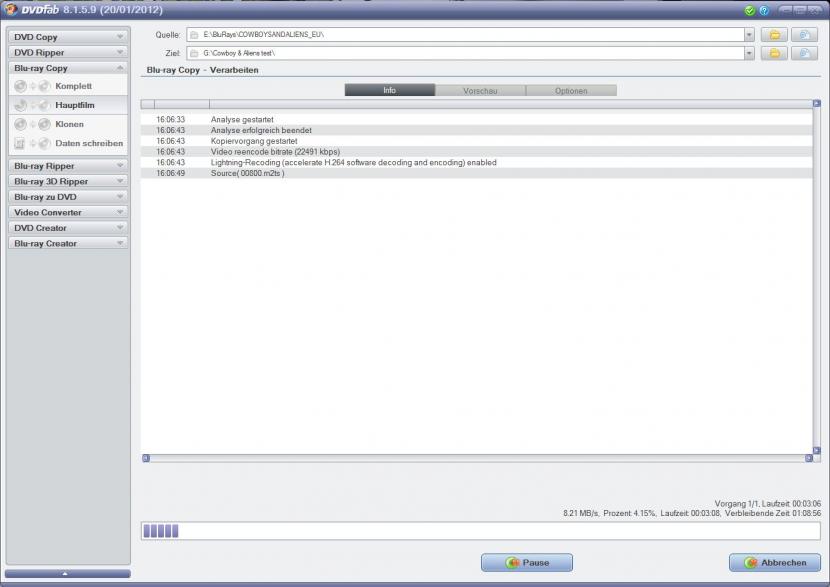Open the Ziel path dropdown arrow

pyautogui.click(x=749, y=53)
